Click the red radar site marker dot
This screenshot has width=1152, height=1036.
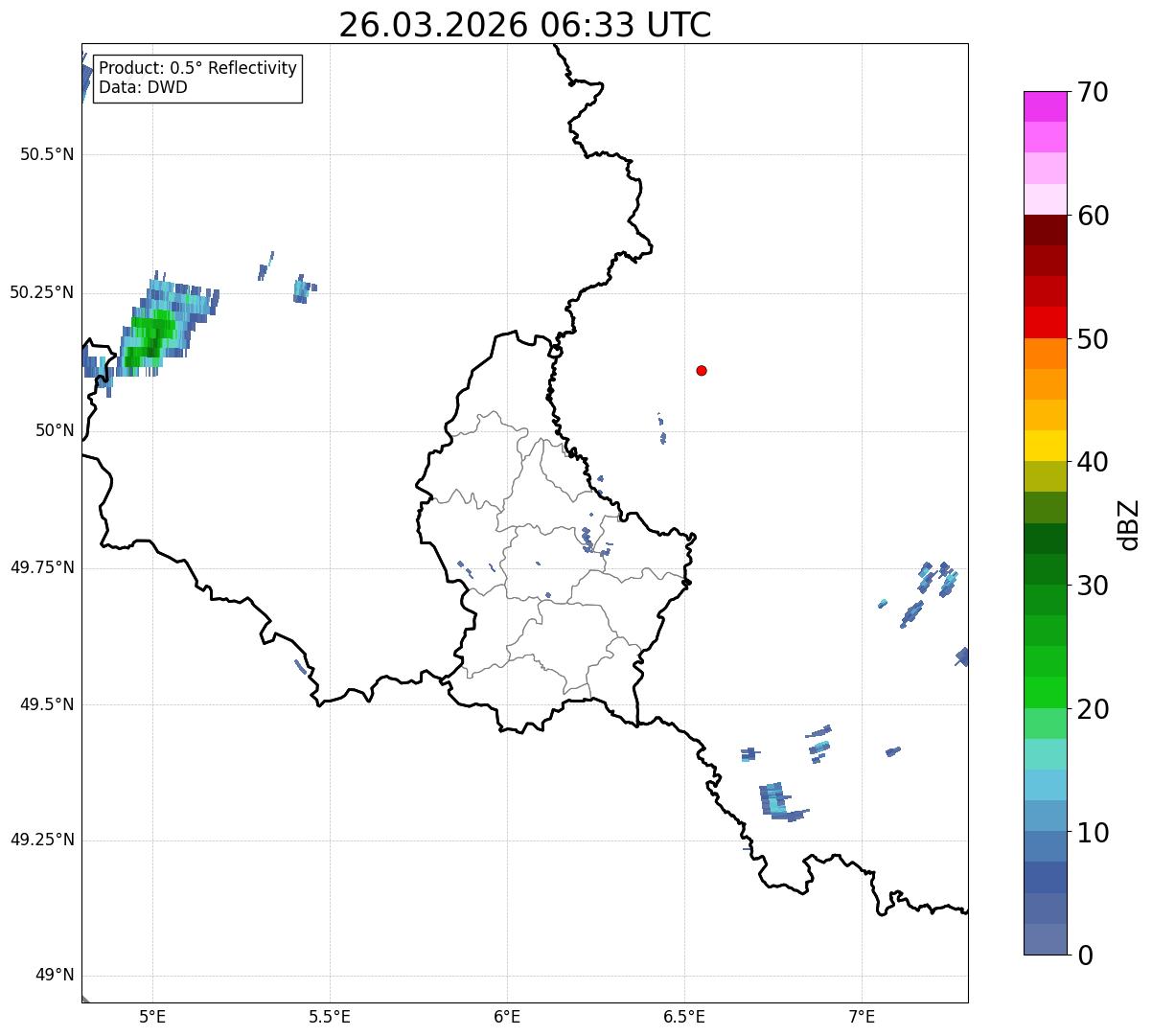pyautogui.click(x=702, y=371)
